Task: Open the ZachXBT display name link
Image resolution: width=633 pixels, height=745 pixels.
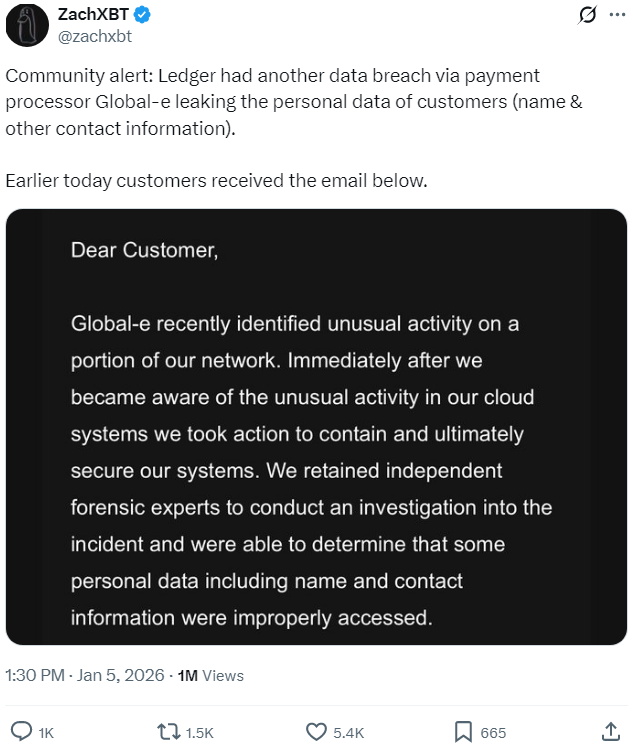Action: (x=96, y=16)
